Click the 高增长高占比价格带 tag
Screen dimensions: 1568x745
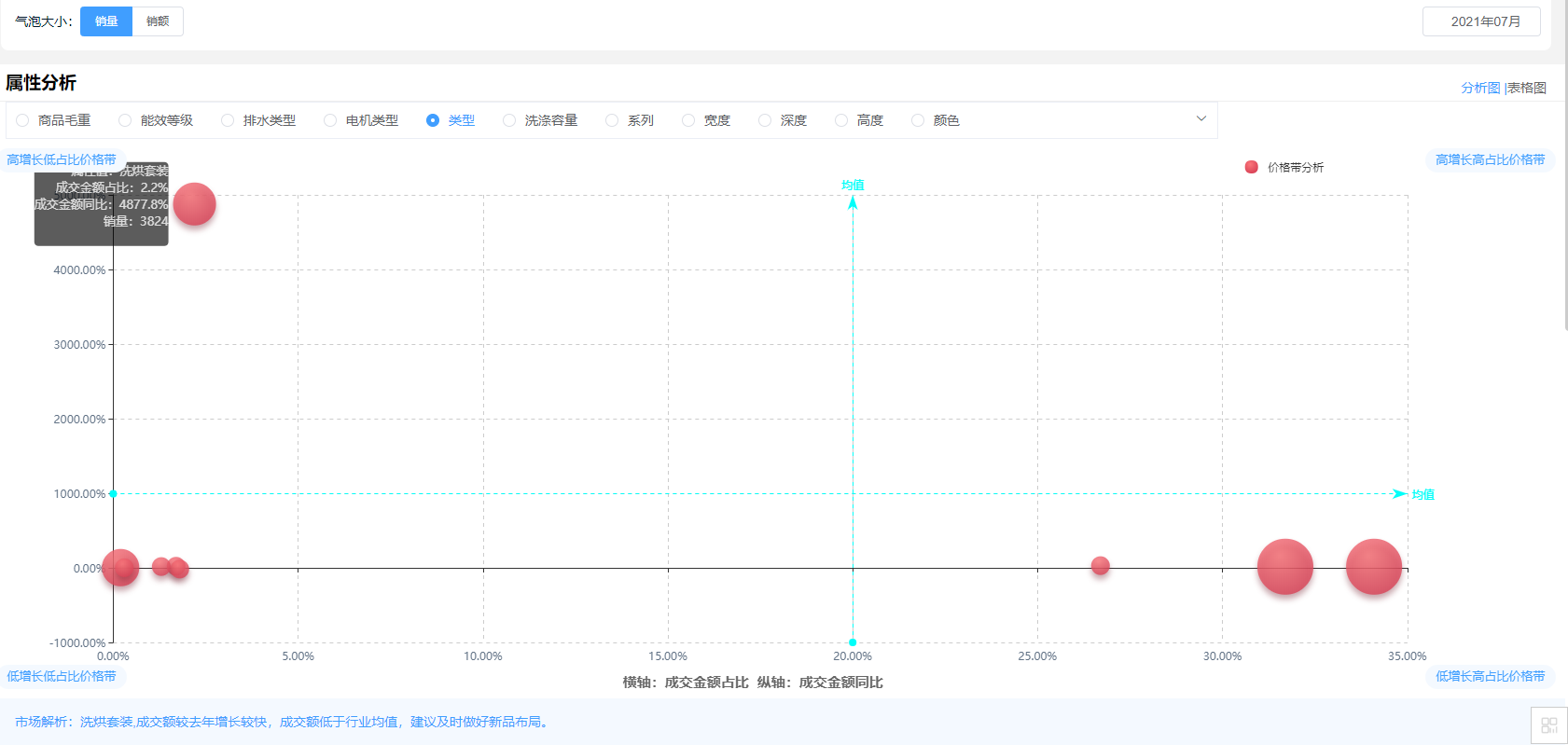tap(1490, 159)
